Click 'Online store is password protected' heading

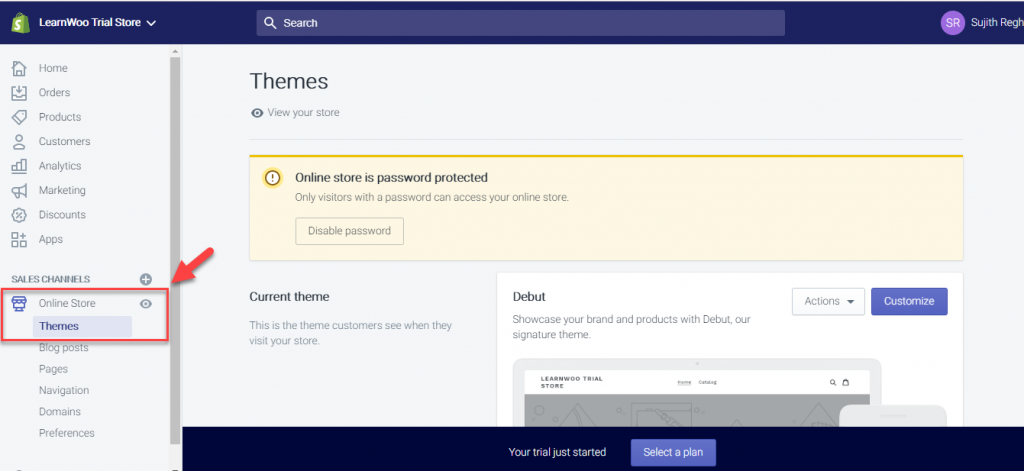[391, 177]
